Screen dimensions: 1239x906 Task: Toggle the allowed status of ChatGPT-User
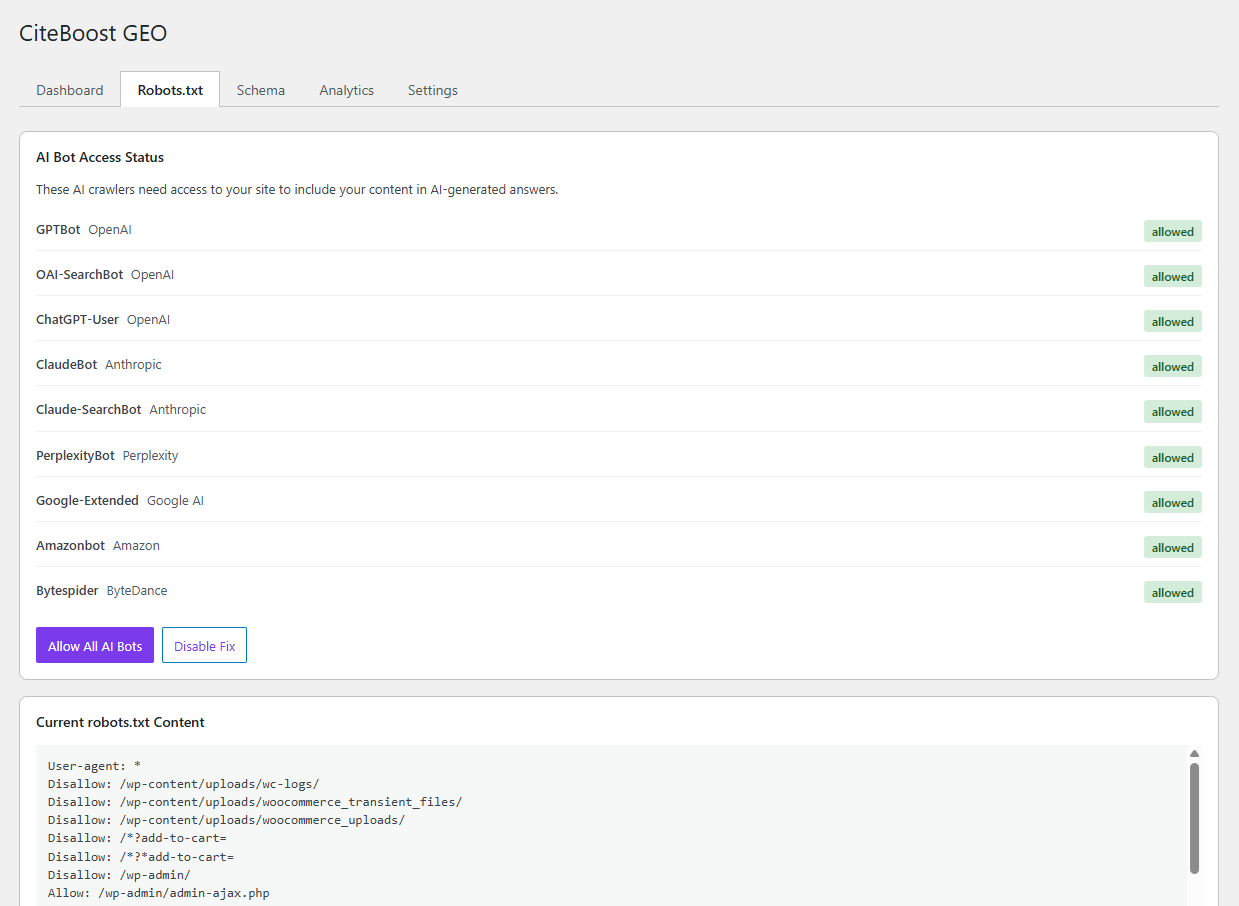1172,321
